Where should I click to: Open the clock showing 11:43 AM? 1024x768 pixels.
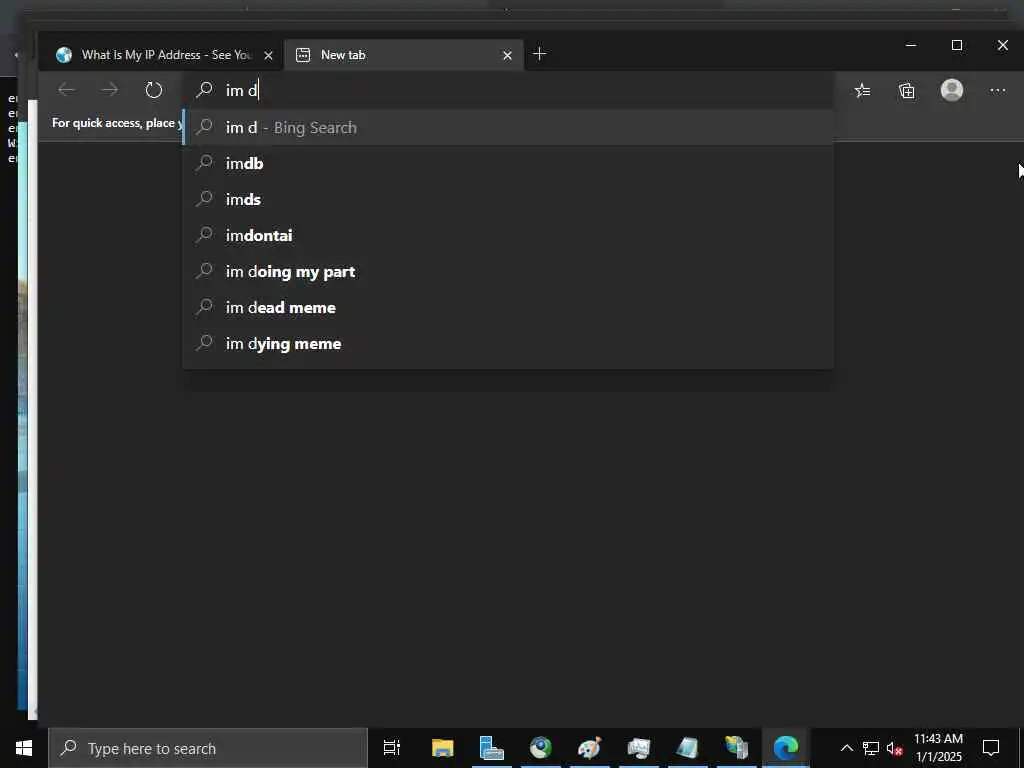click(938, 748)
